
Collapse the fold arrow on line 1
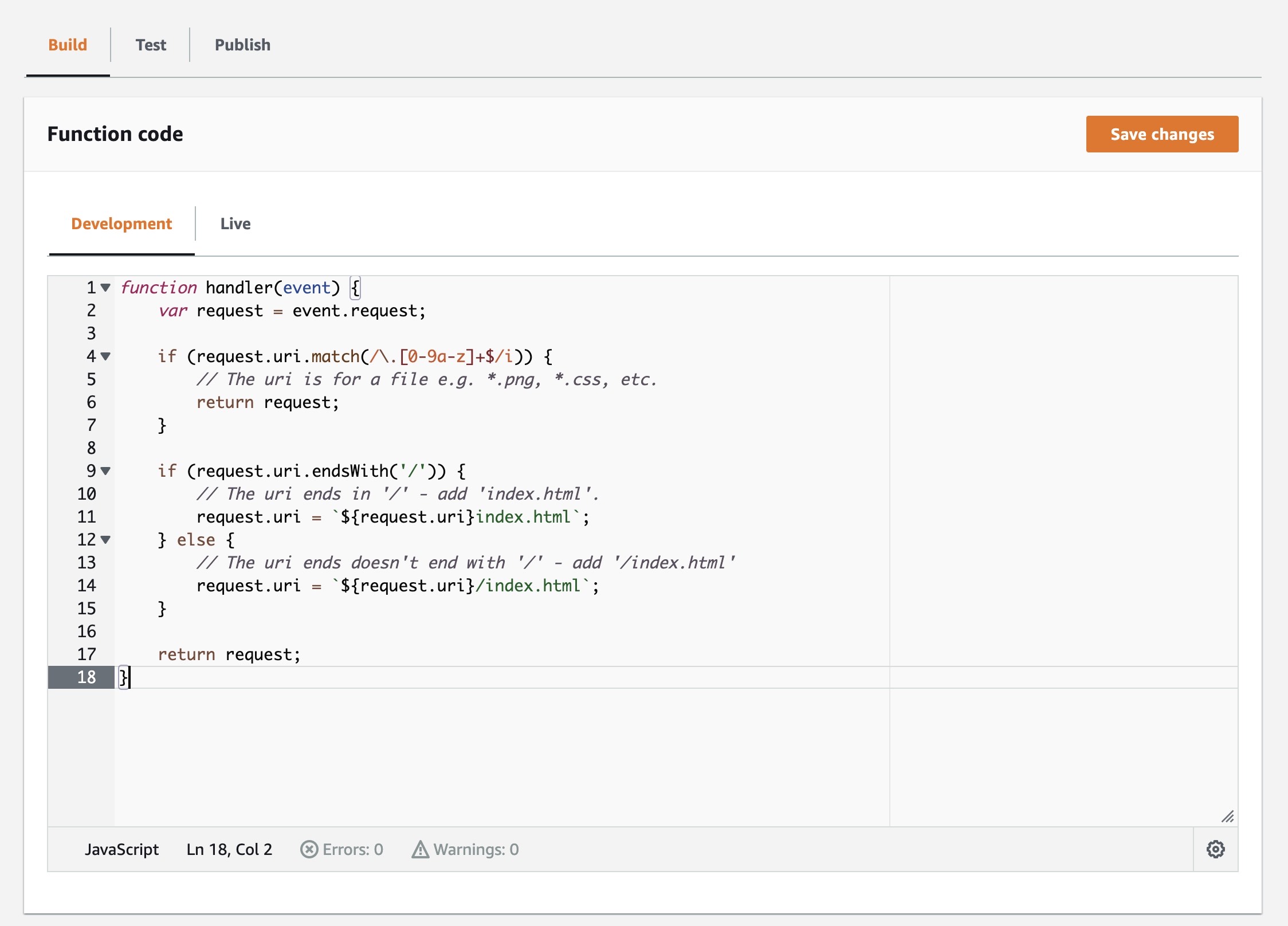[105, 288]
